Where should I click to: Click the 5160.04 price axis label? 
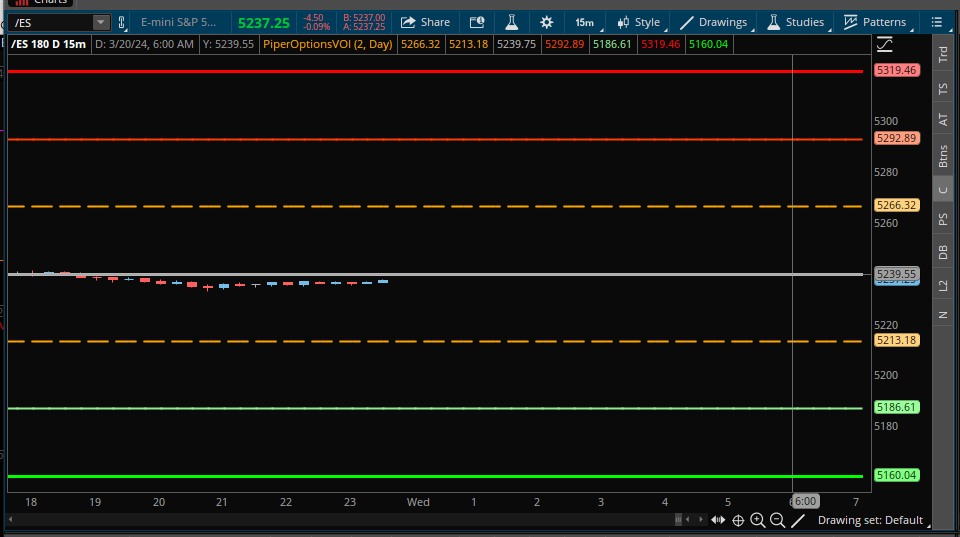[x=896, y=475]
